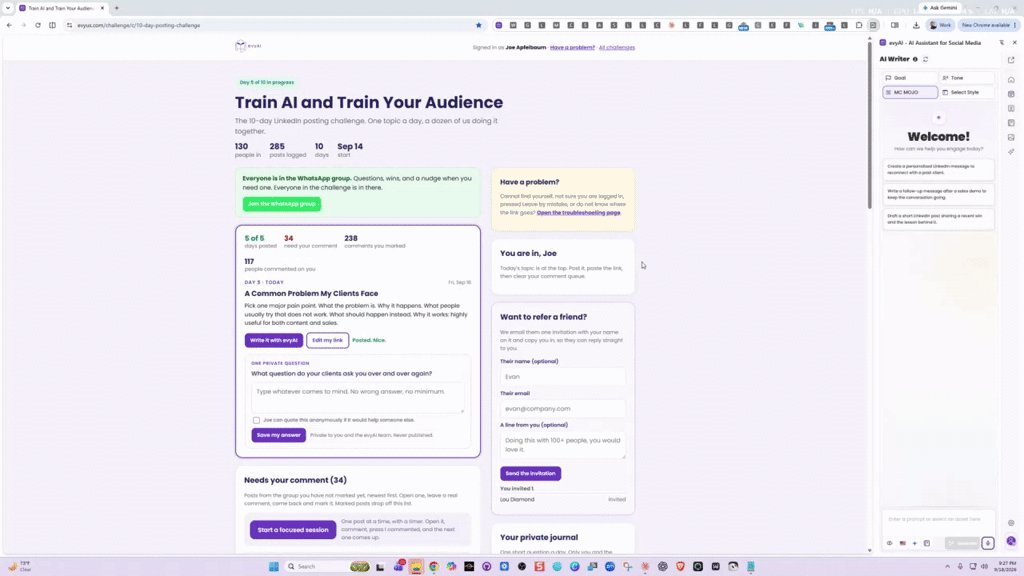1024x576 pixels.
Task: Open the Windows Start menu
Action: [x=274, y=566]
